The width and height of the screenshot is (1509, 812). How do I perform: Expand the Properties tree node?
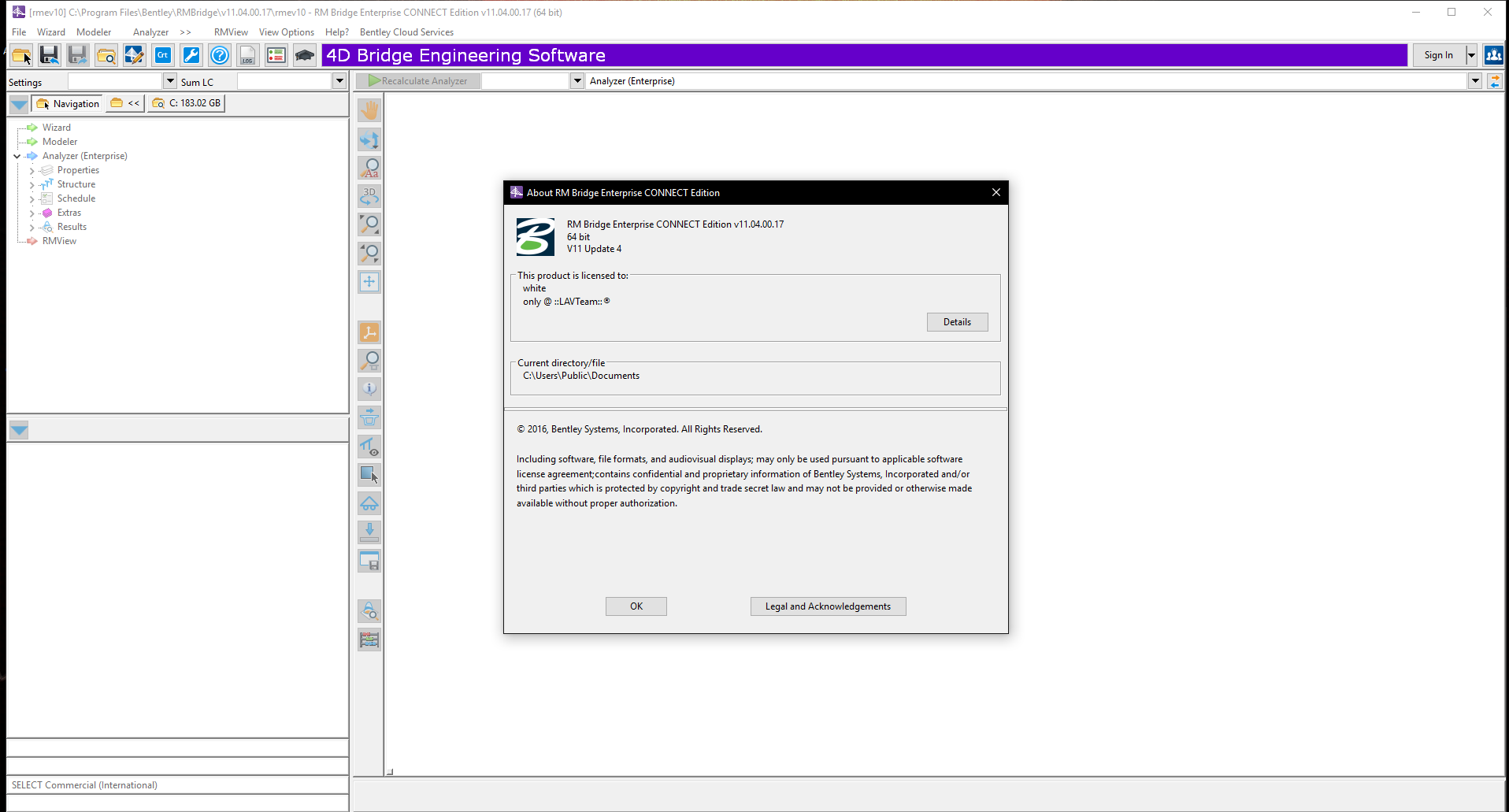pos(32,171)
